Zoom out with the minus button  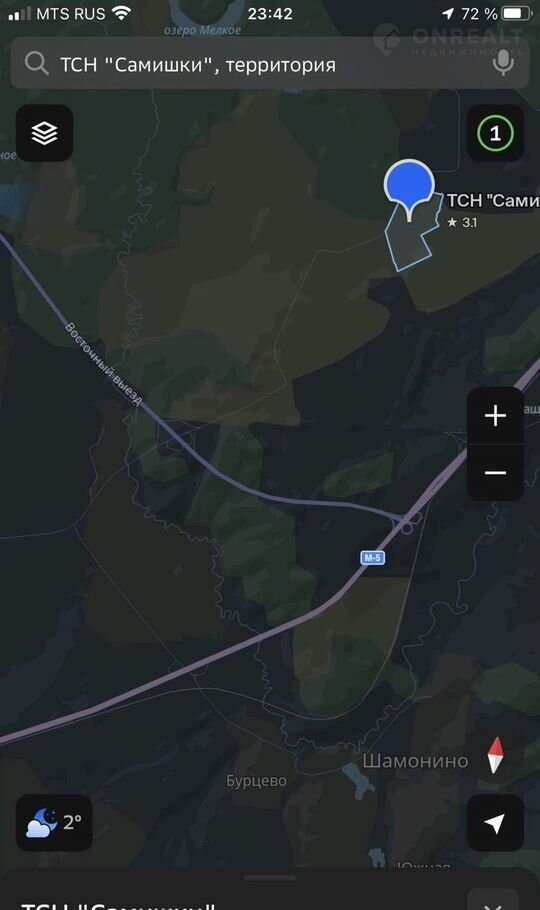(x=495, y=472)
